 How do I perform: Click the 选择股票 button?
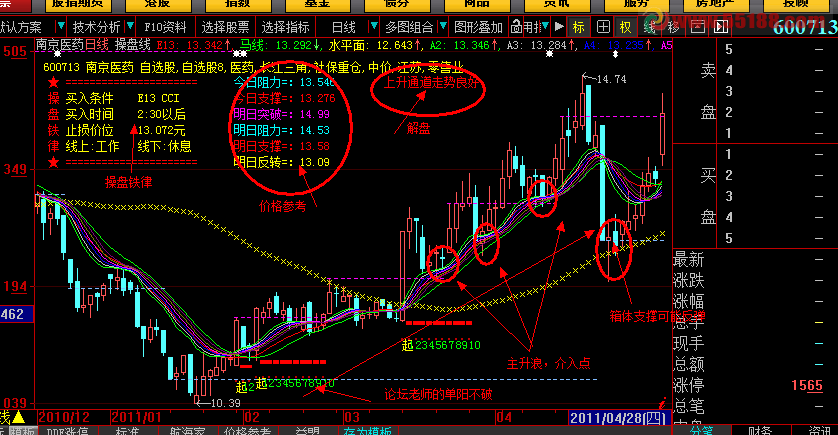(x=225, y=27)
